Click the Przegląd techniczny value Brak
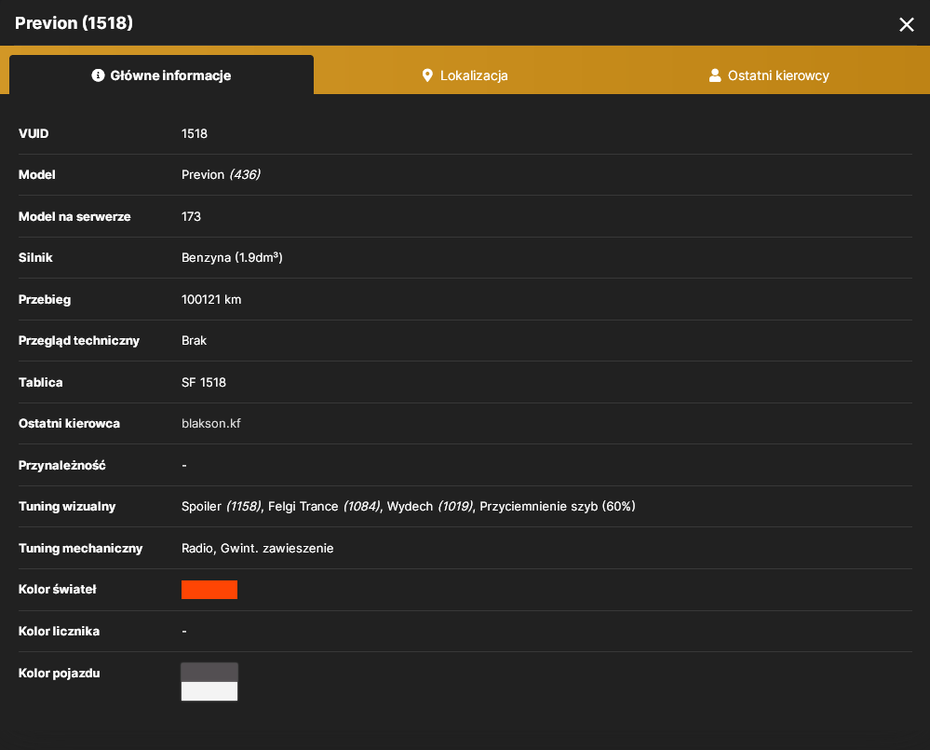Viewport: 930px width, 750px height. (194, 340)
